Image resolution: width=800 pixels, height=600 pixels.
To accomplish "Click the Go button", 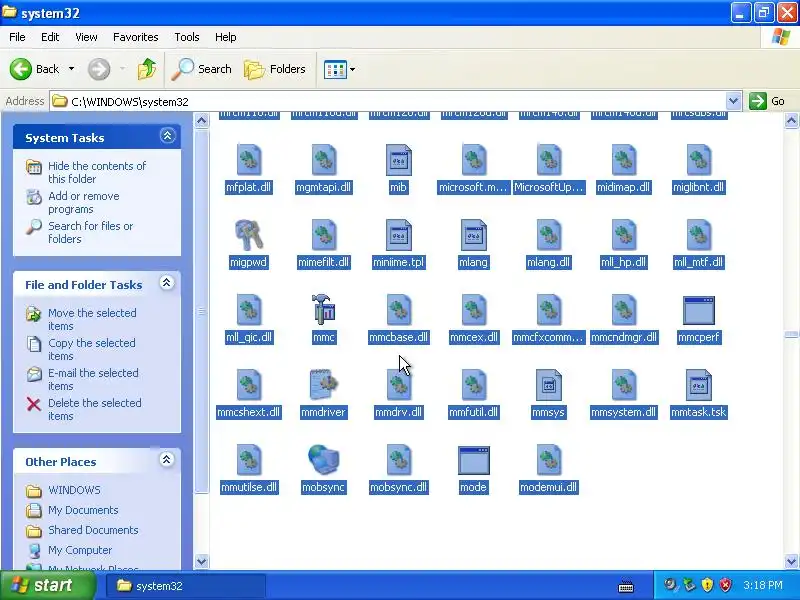I will (768, 101).
